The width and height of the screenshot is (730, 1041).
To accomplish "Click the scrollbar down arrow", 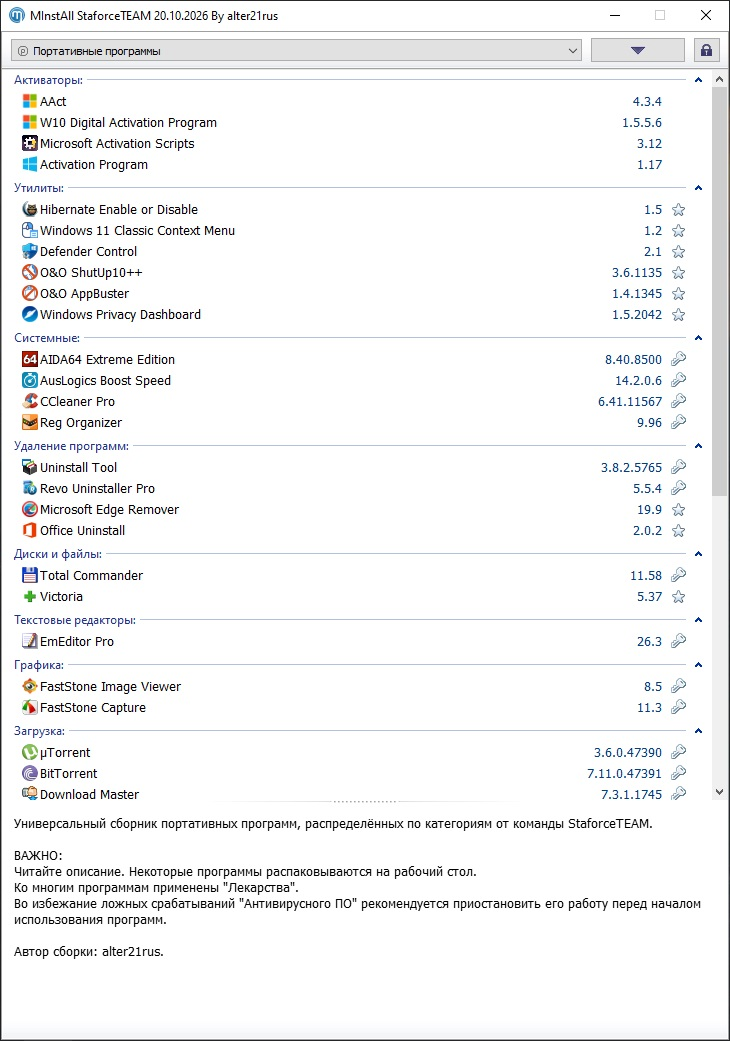I will [x=720, y=791].
